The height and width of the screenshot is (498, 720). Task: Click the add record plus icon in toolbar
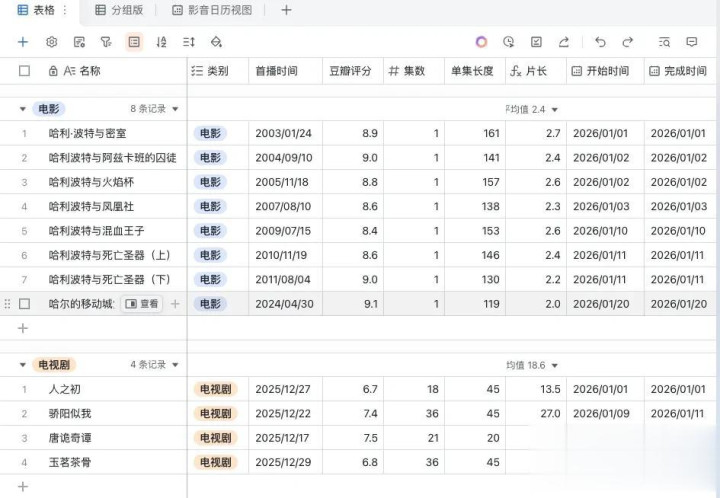[23, 42]
